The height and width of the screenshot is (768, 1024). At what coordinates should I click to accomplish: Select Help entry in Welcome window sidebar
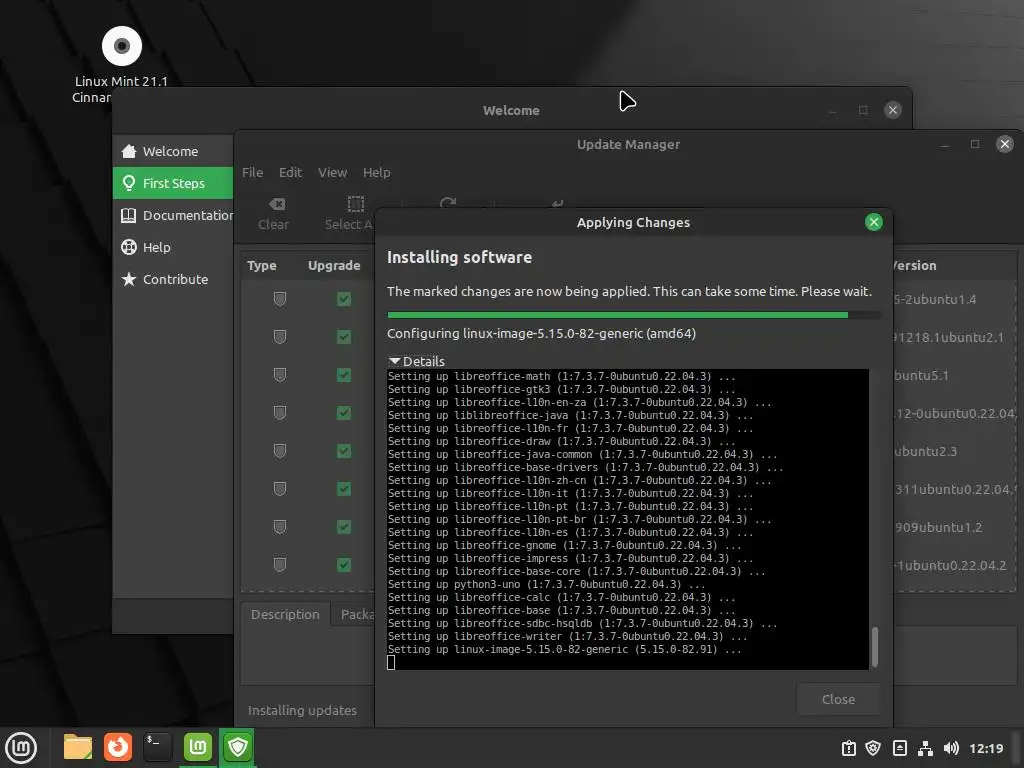172,248
